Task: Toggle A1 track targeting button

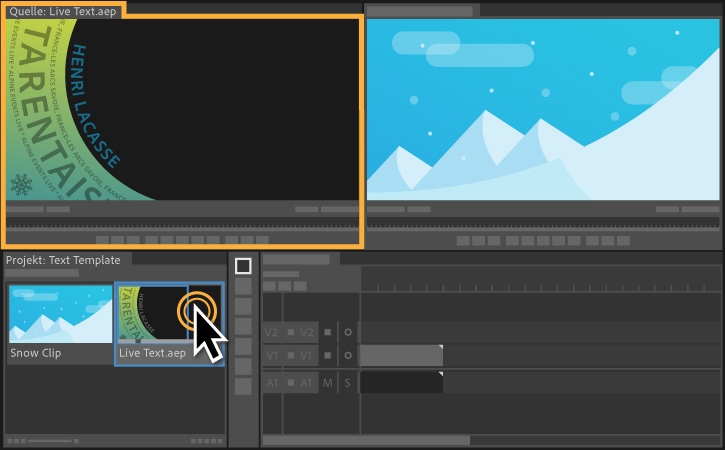Action: click(307, 382)
